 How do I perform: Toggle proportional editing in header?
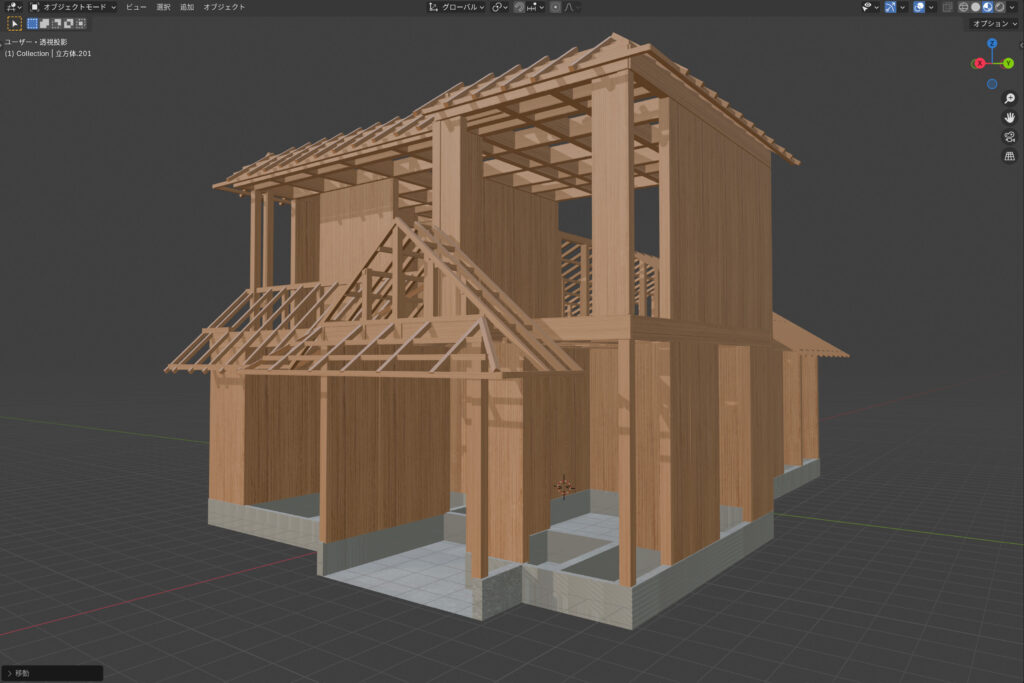[x=555, y=7]
